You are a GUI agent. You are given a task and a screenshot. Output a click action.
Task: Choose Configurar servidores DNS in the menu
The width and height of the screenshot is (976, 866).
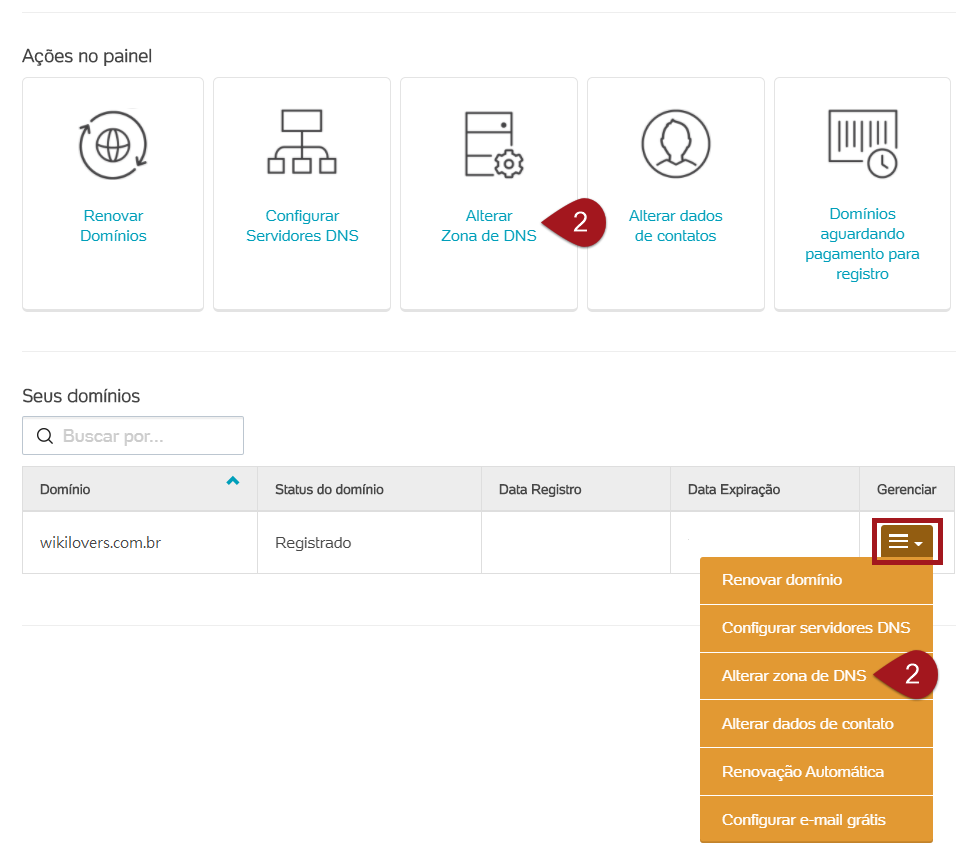(x=815, y=628)
